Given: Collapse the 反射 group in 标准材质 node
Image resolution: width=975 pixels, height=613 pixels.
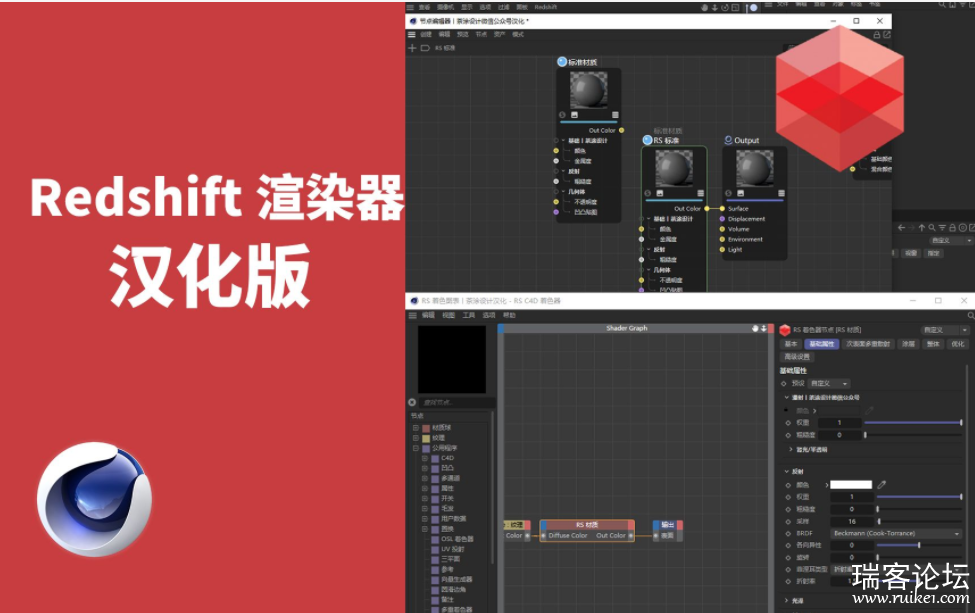Looking at the screenshot, I should [x=563, y=171].
